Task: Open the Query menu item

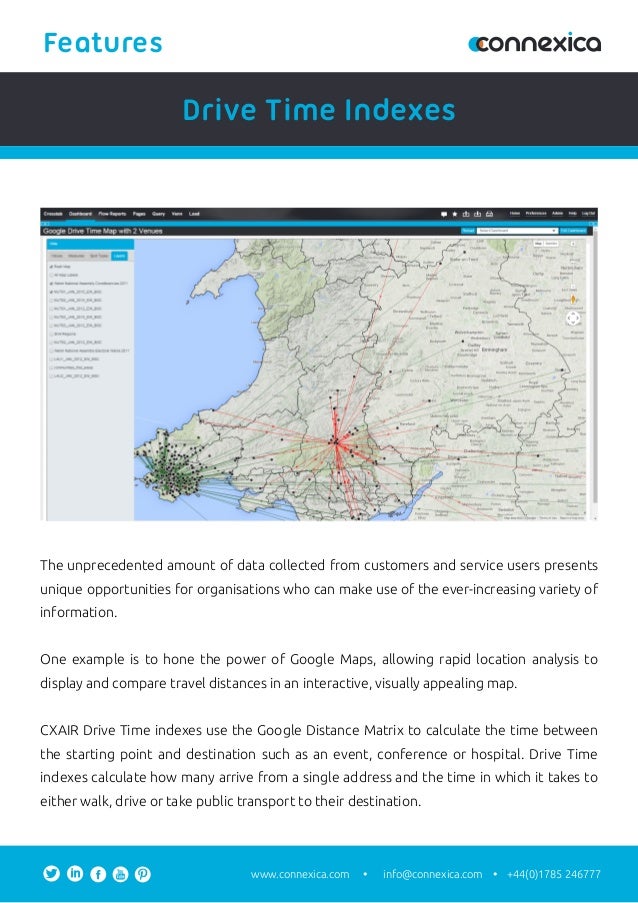Action: (x=158, y=214)
